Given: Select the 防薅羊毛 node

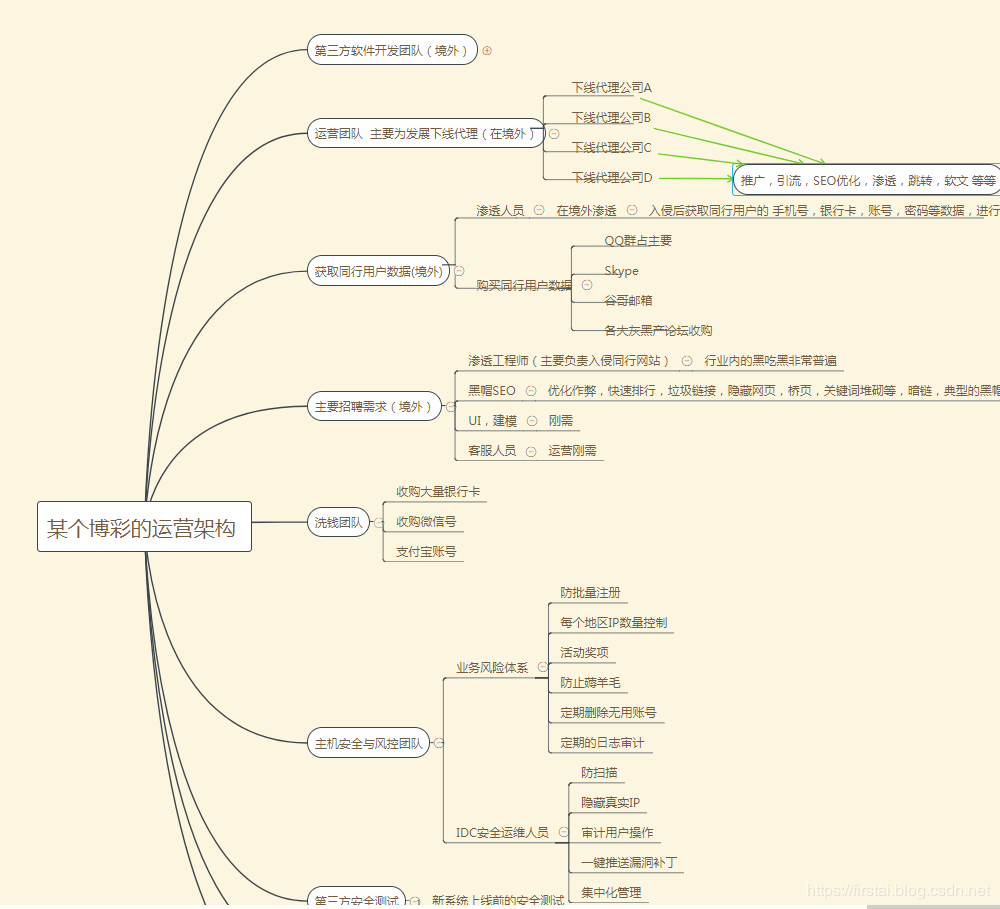Looking at the screenshot, I should 590,683.
